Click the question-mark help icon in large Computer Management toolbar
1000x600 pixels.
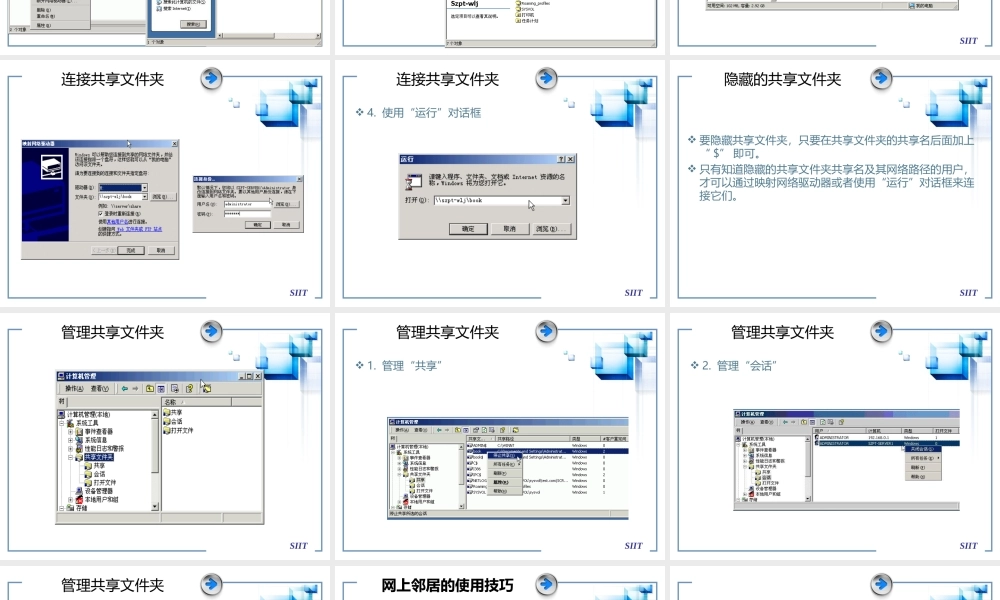coord(189,388)
